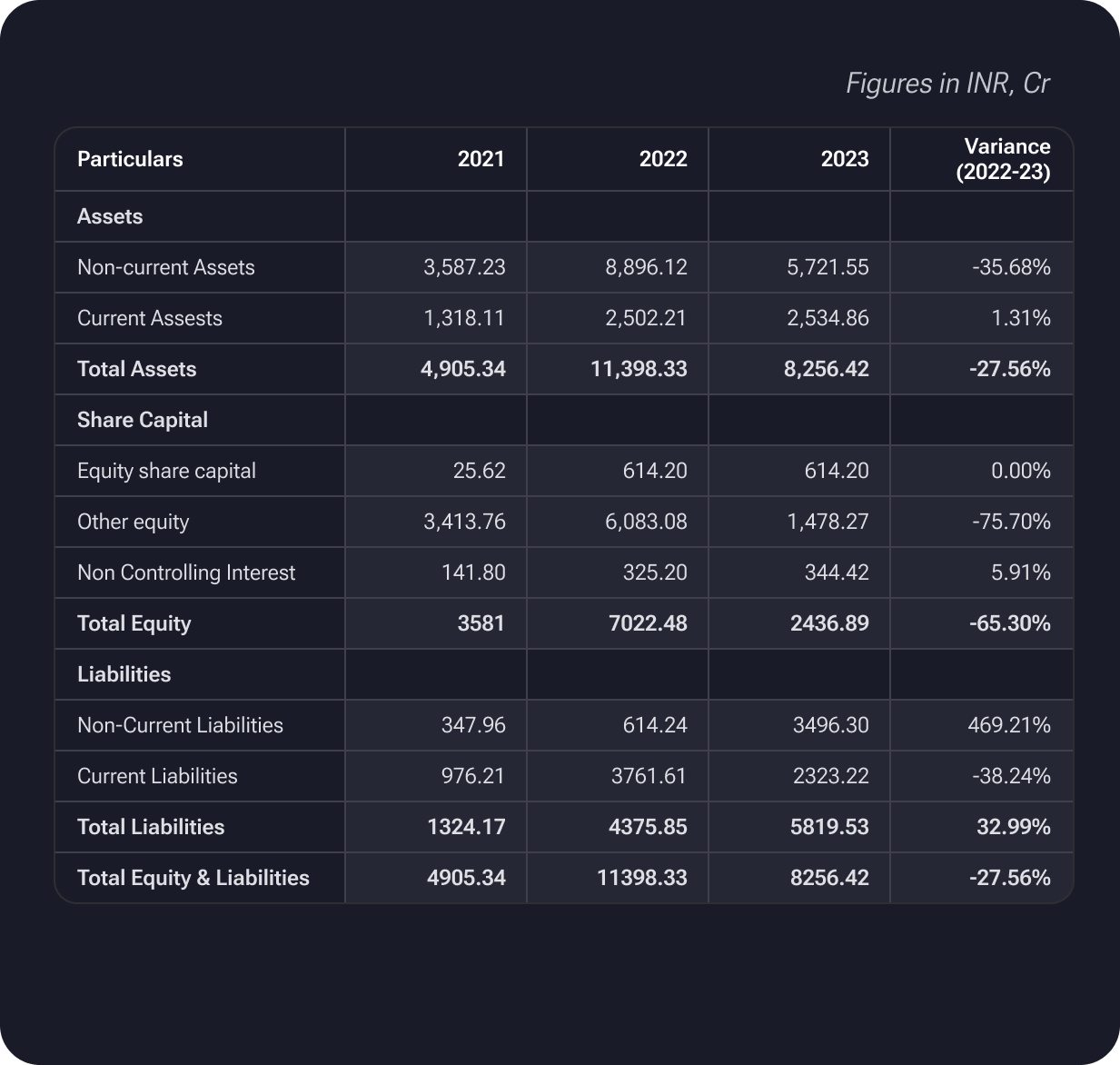Select the Share Capital section label

click(x=142, y=420)
